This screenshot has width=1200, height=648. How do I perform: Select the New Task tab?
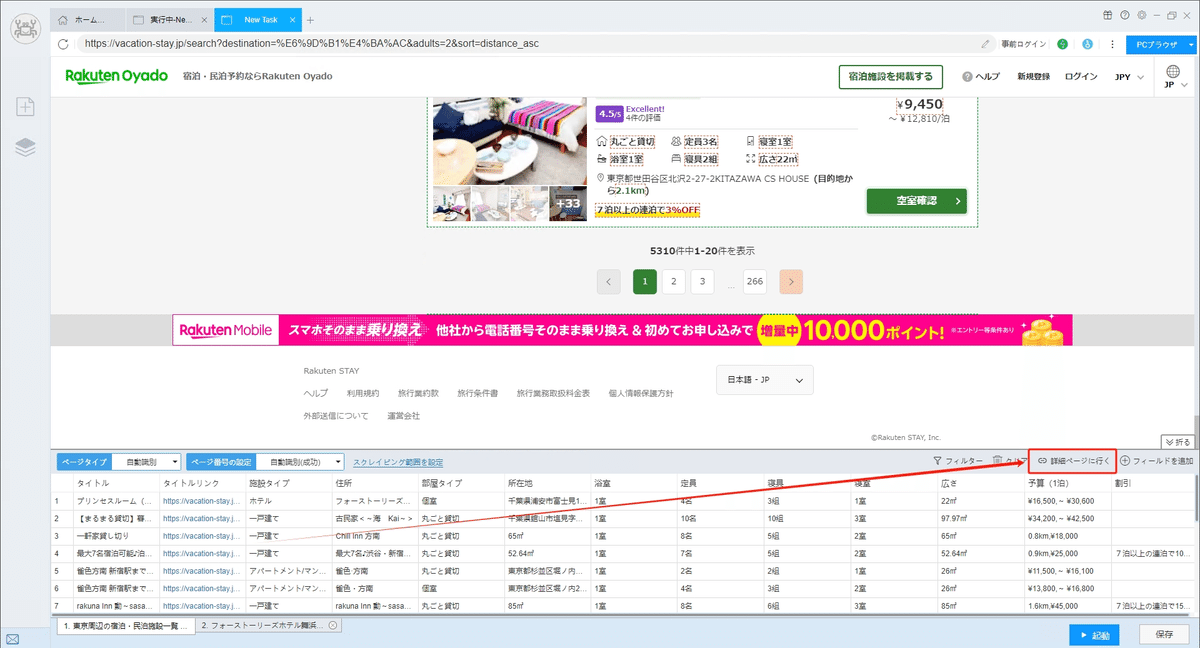click(x=258, y=20)
